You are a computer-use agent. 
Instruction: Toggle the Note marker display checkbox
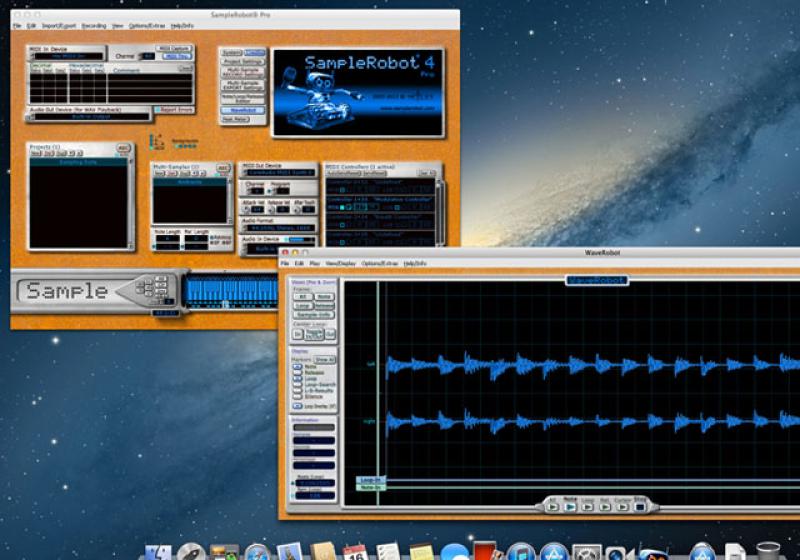297,367
